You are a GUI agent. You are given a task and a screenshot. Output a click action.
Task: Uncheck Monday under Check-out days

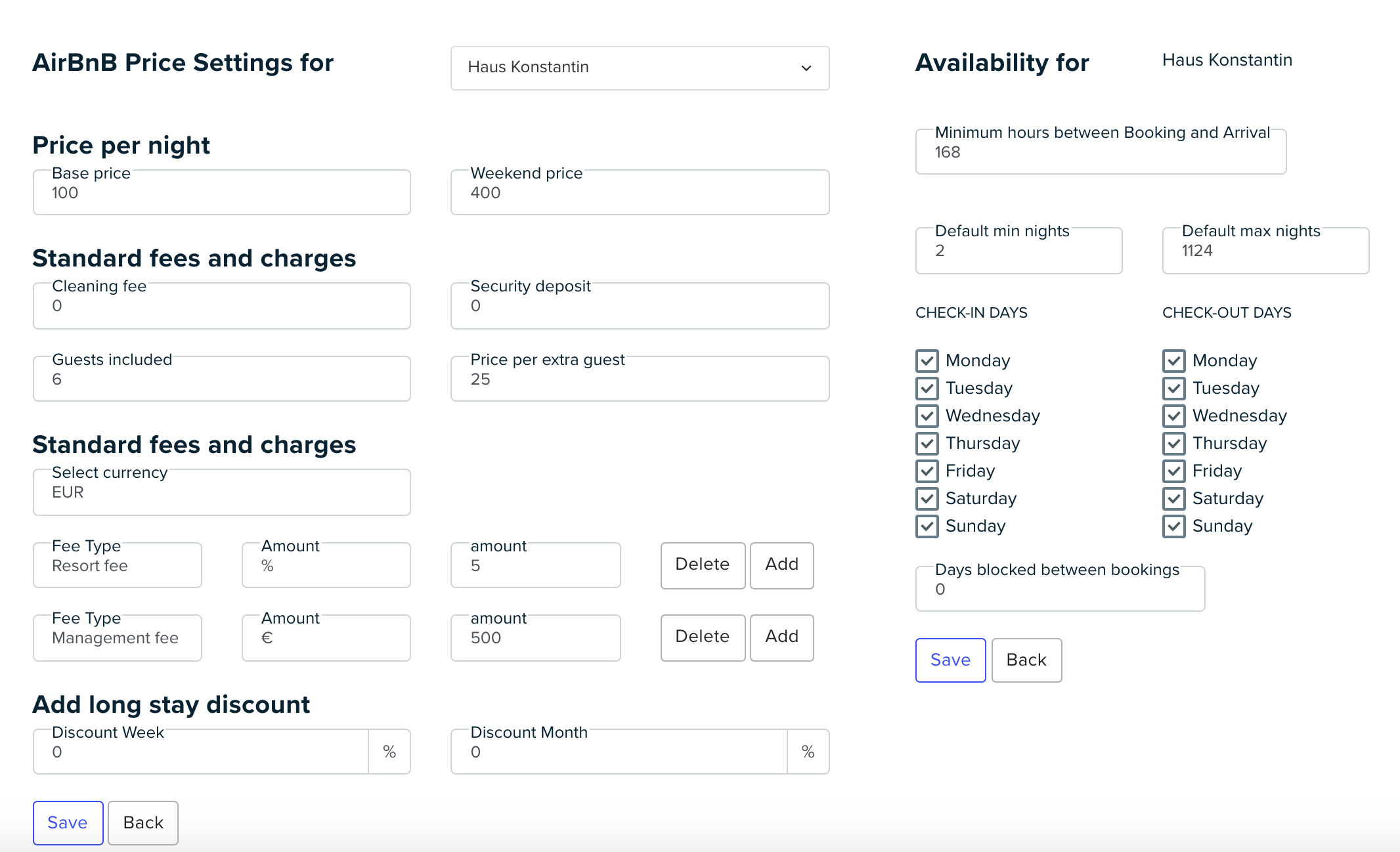pyautogui.click(x=1174, y=360)
